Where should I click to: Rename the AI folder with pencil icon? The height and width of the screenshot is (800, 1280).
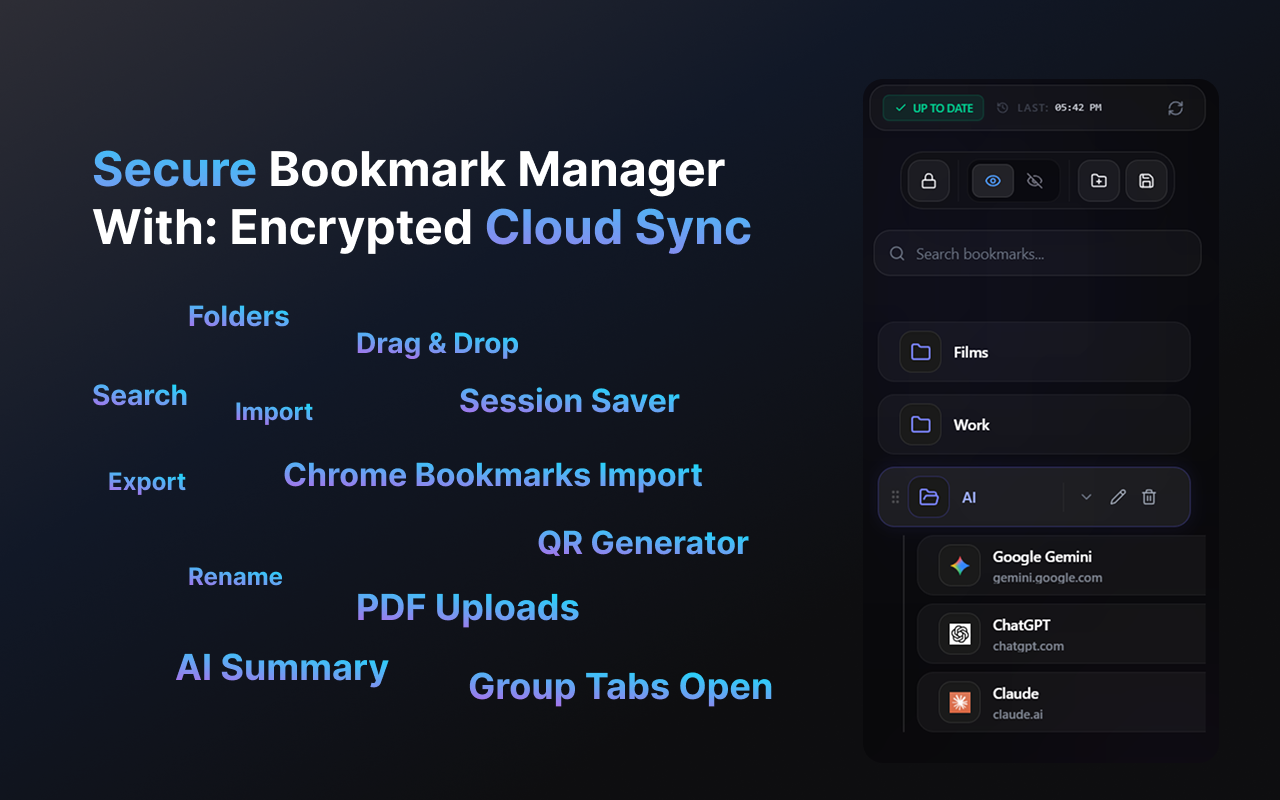point(1118,497)
